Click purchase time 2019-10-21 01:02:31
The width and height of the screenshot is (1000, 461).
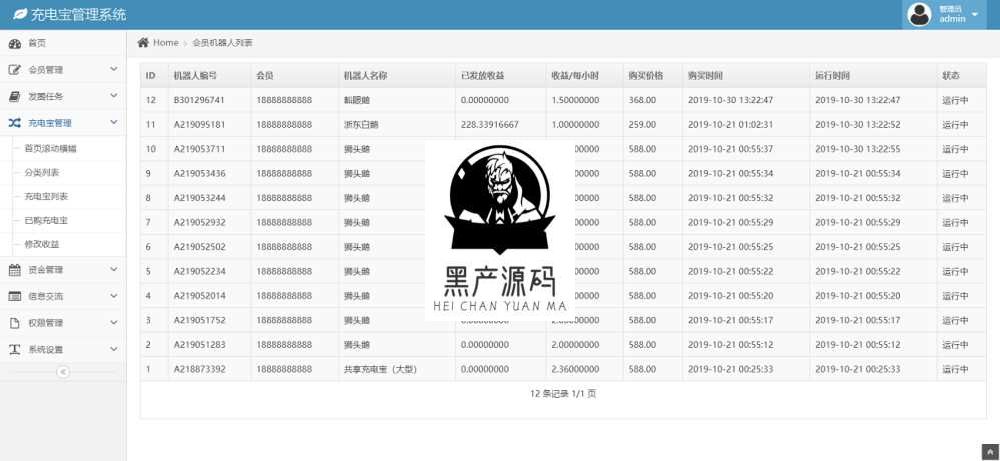(x=730, y=124)
